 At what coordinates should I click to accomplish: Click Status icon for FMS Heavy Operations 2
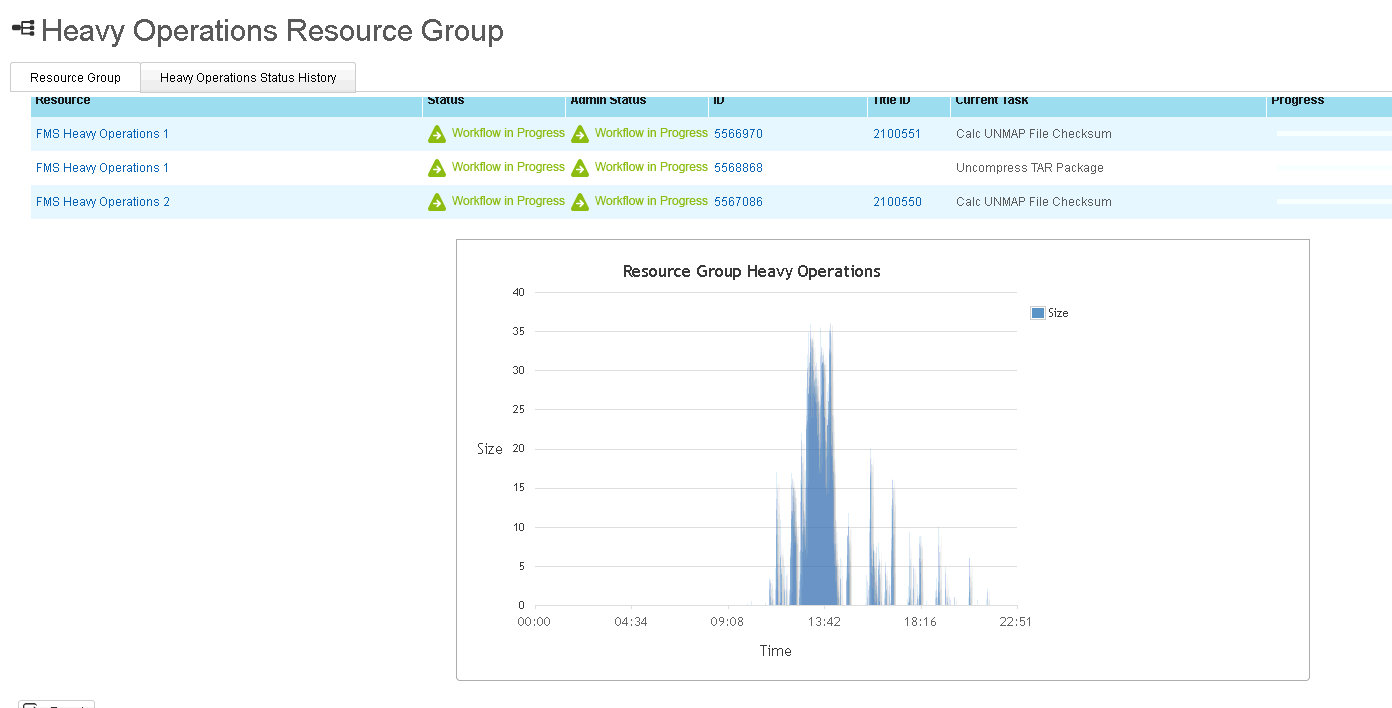pos(437,202)
